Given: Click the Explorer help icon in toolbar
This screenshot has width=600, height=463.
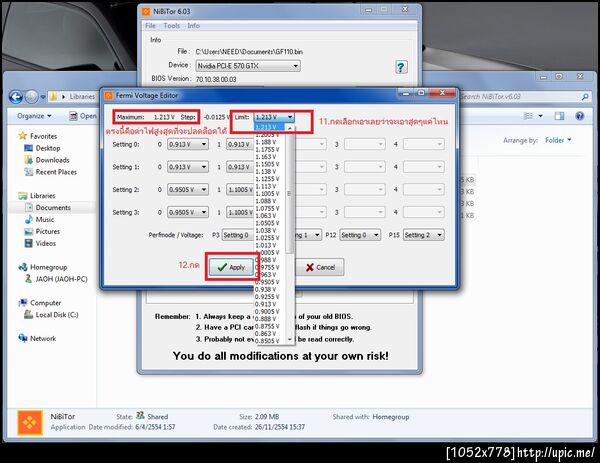Looking at the screenshot, I should click(x=579, y=116).
